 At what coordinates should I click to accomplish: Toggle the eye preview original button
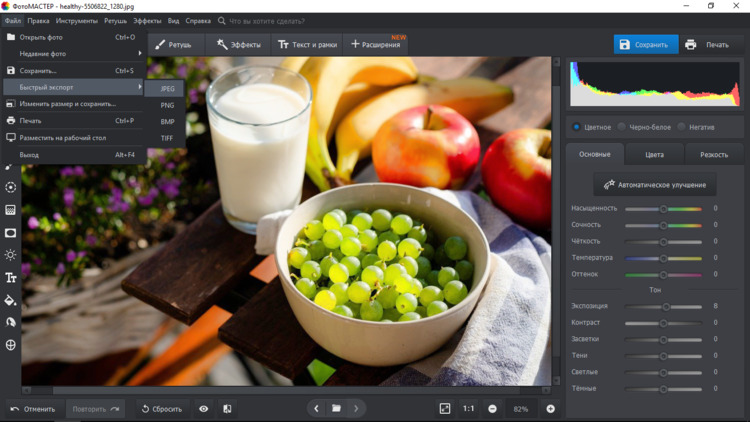[204, 409]
